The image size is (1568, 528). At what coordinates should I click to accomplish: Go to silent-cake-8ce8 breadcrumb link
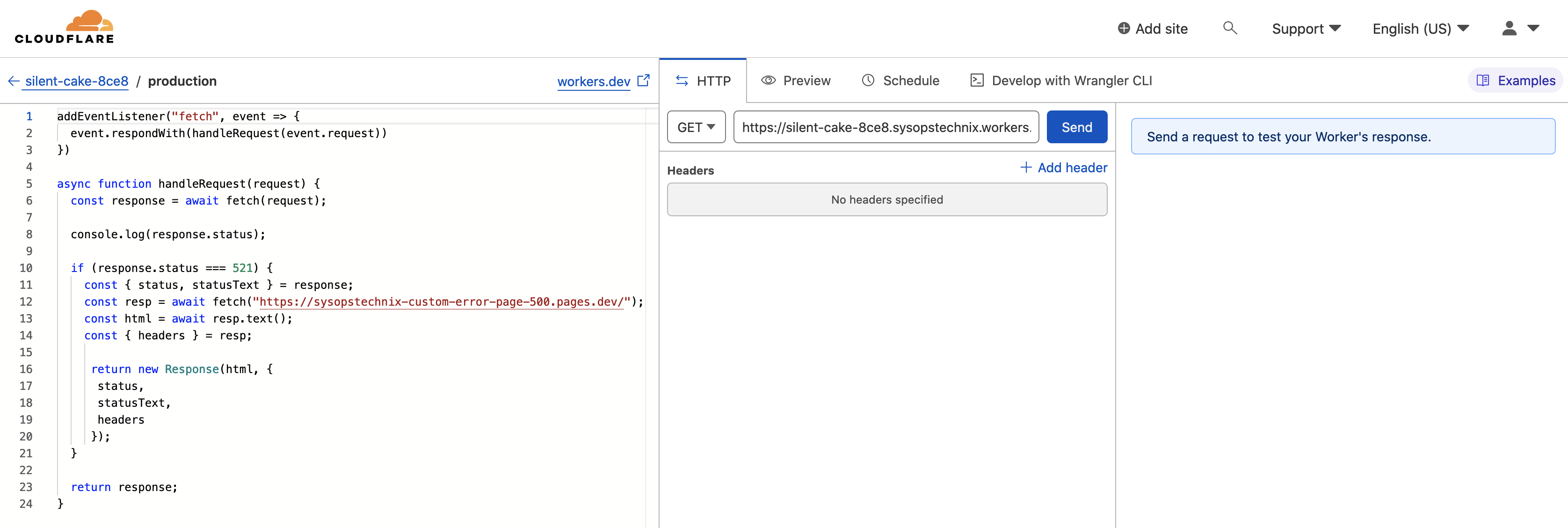(x=77, y=81)
